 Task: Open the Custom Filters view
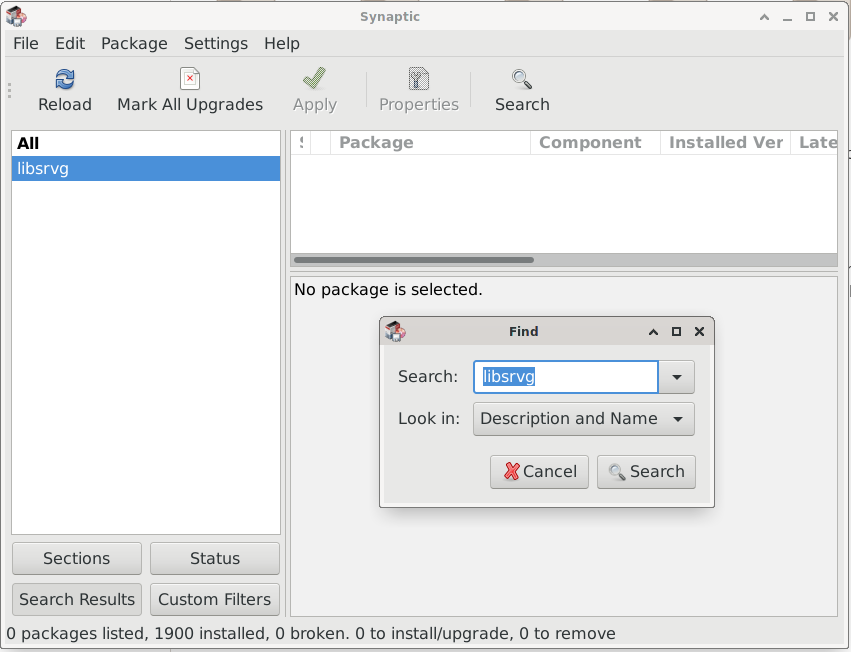215,599
